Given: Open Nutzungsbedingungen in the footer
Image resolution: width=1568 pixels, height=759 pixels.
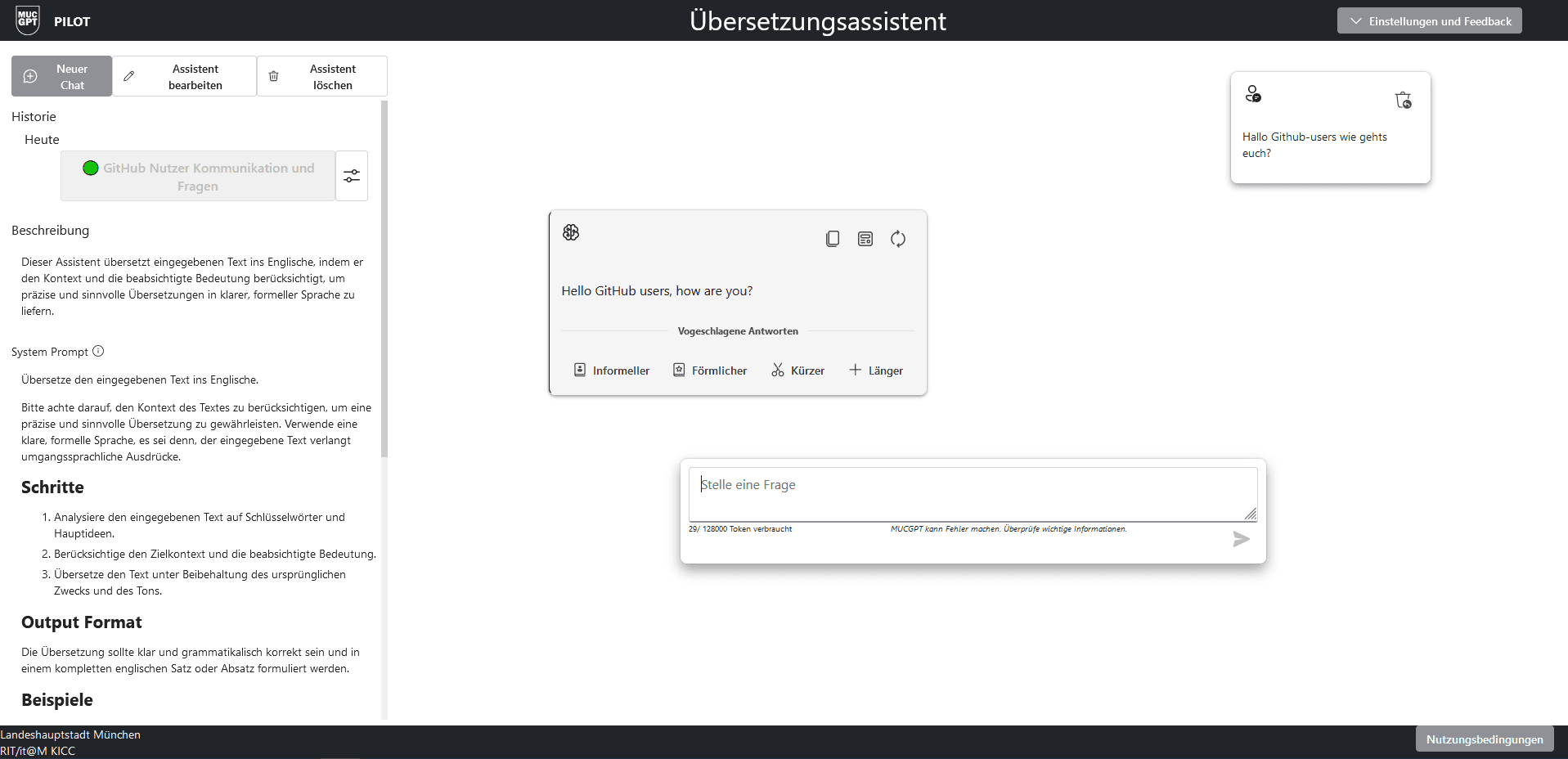Looking at the screenshot, I should [1484, 739].
